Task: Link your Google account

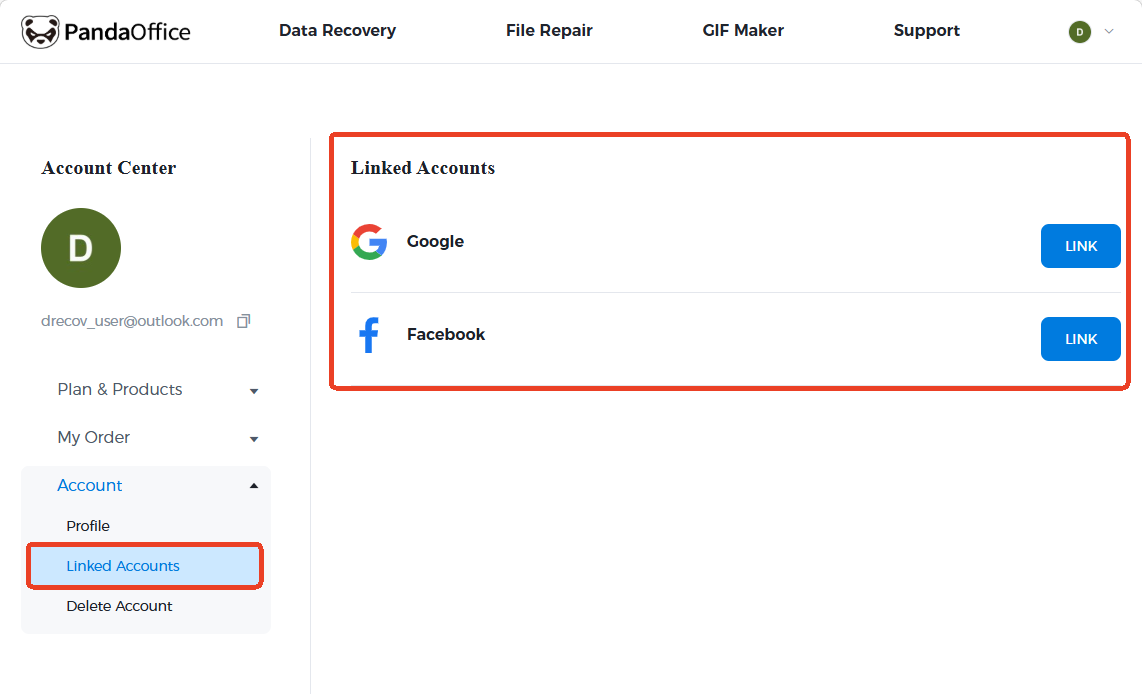Action: tap(1080, 246)
